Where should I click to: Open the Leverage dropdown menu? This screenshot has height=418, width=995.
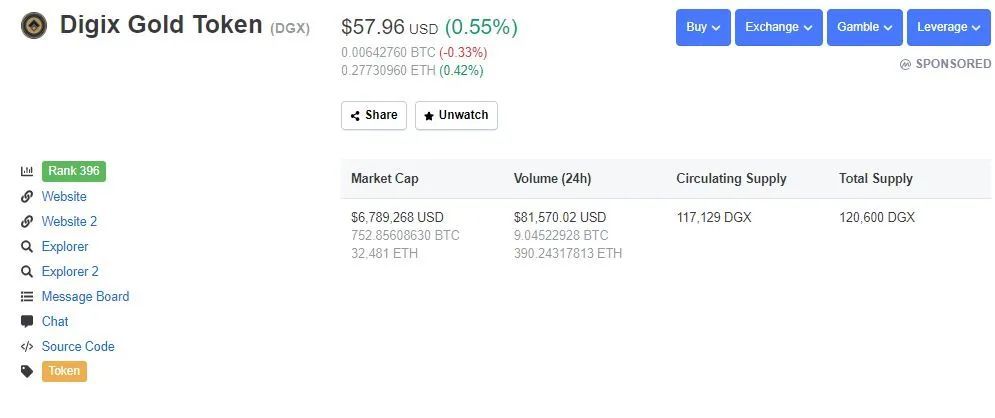click(949, 27)
